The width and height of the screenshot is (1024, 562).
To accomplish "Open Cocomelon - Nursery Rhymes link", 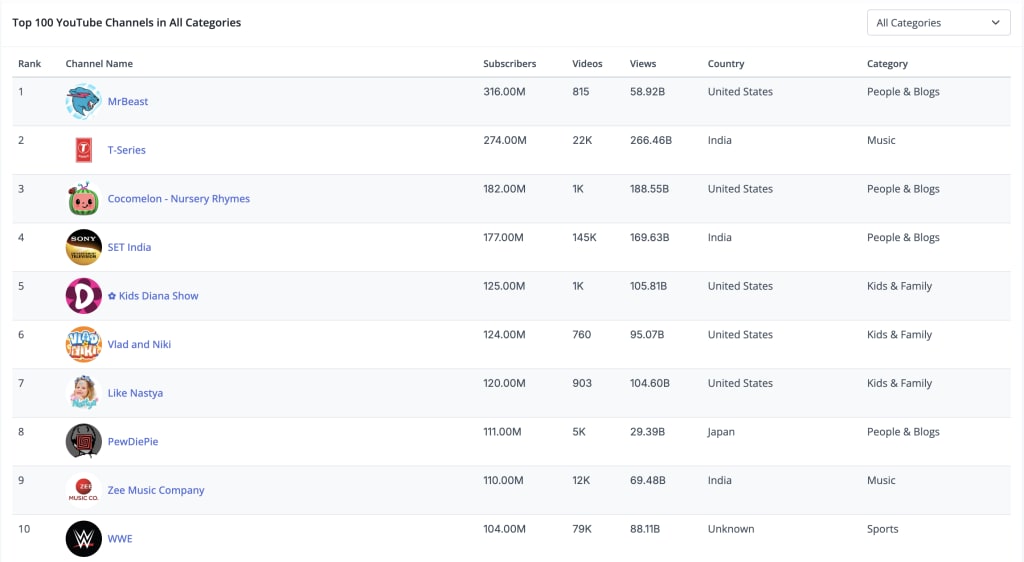I will tap(179, 198).
